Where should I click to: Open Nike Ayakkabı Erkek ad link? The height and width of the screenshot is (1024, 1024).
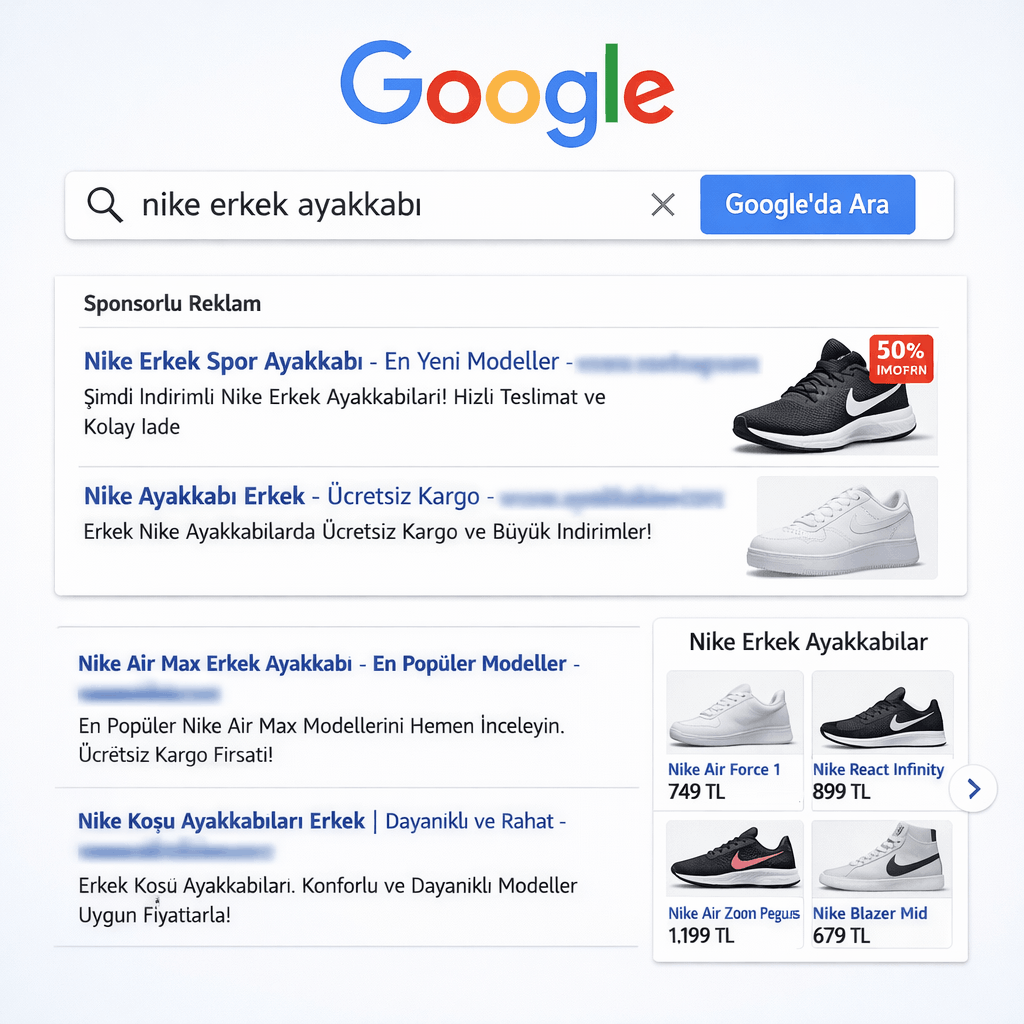(x=194, y=496)
